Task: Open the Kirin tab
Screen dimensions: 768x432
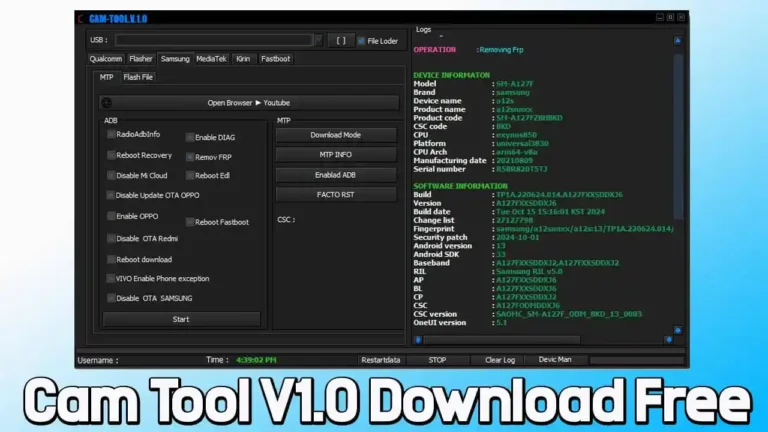Action: pyautogui.click(x=243, y=59)
